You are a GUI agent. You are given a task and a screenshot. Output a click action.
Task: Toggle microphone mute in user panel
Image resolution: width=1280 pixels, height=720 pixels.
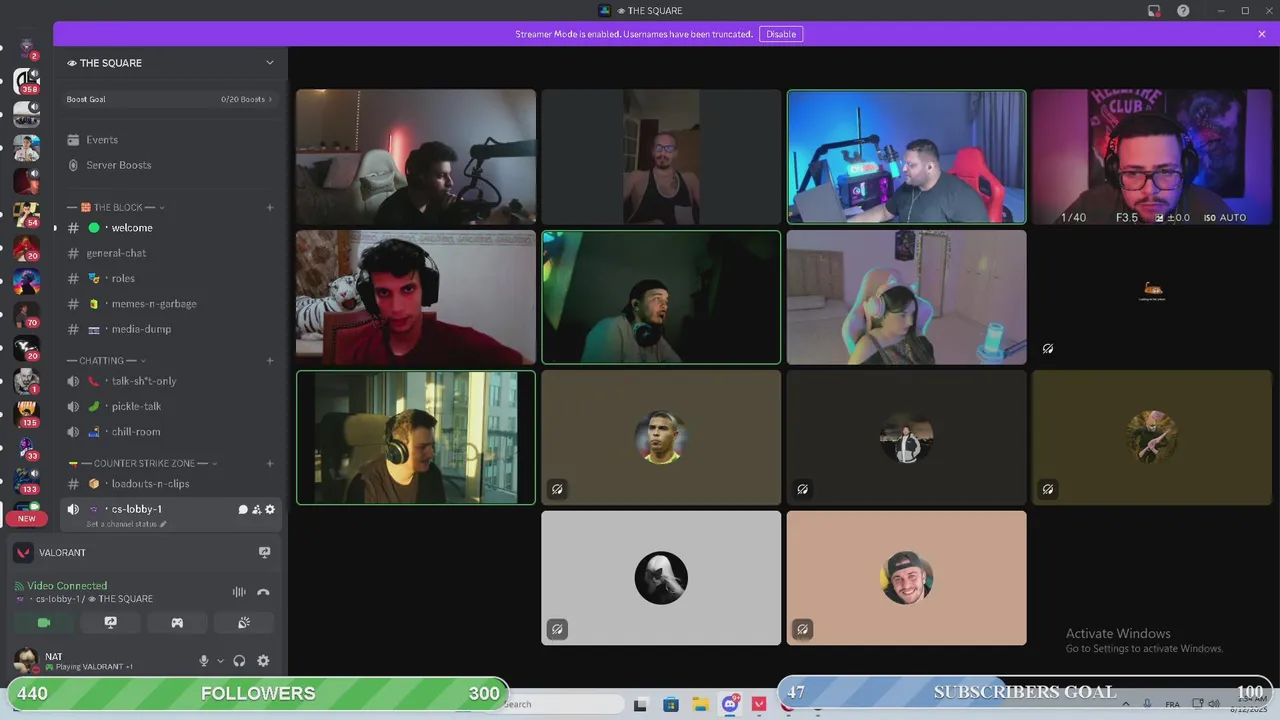click(x=204, y=661)
